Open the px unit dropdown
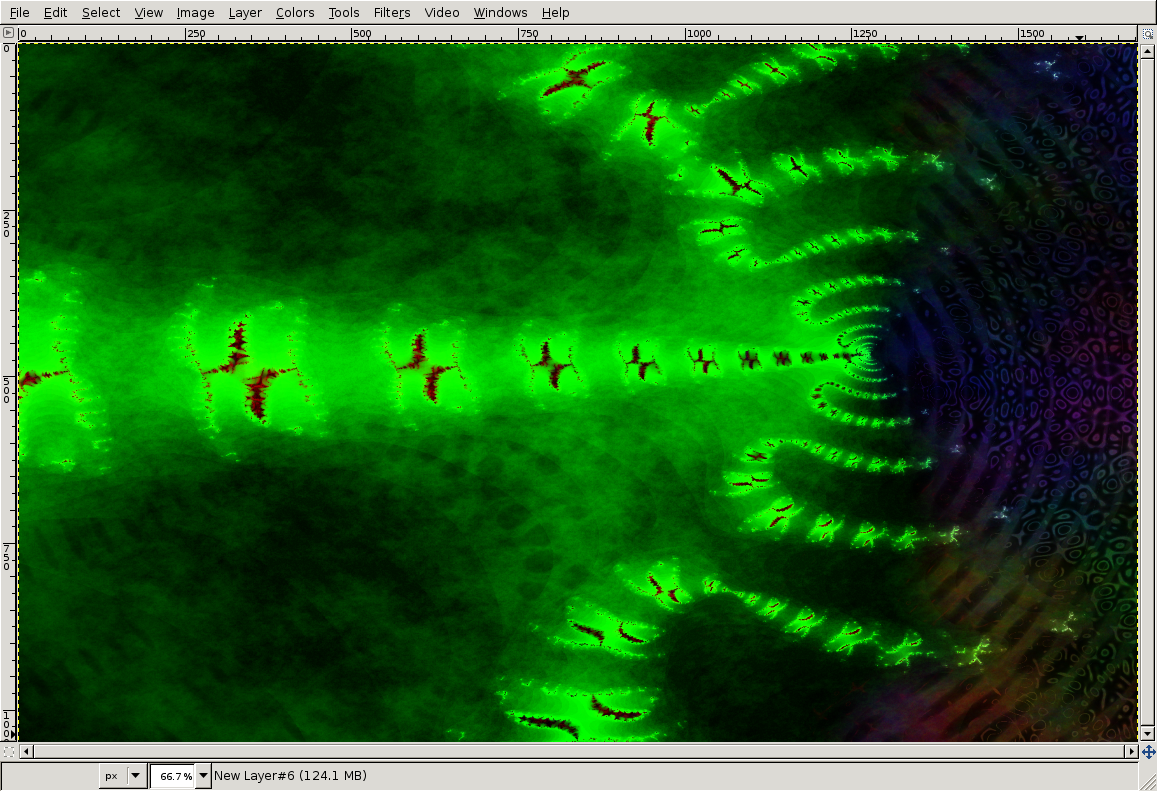This screenshot has width=1157, height=791. click(122, 776)
